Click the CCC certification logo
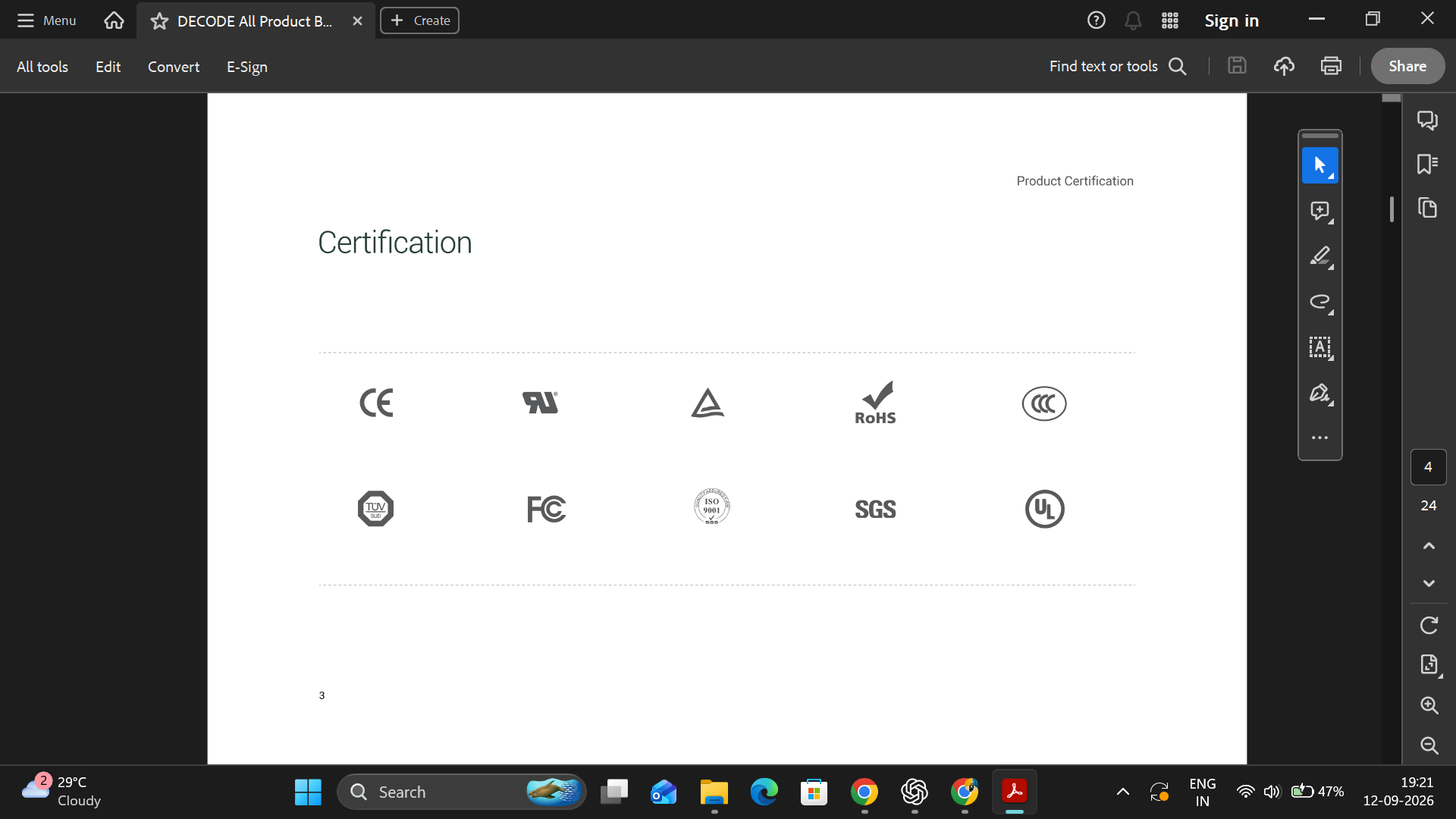This screenshot has height=819, width=1456. pyautogui.click(x=1044, y=403)
